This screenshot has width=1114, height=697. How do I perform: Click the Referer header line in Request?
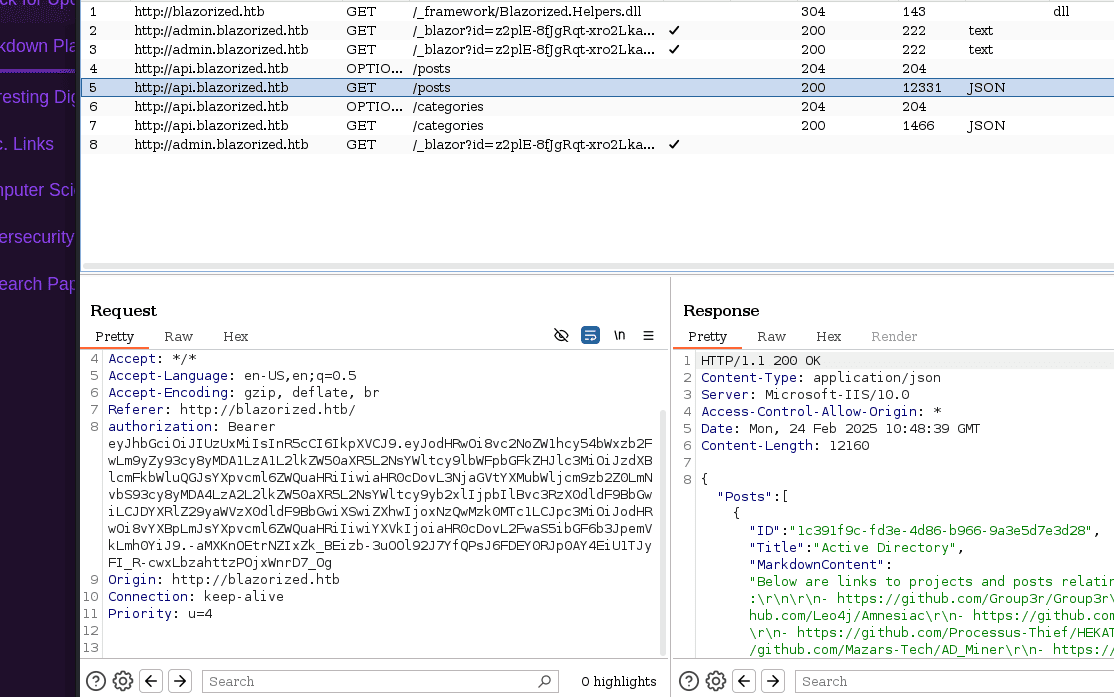232,410
